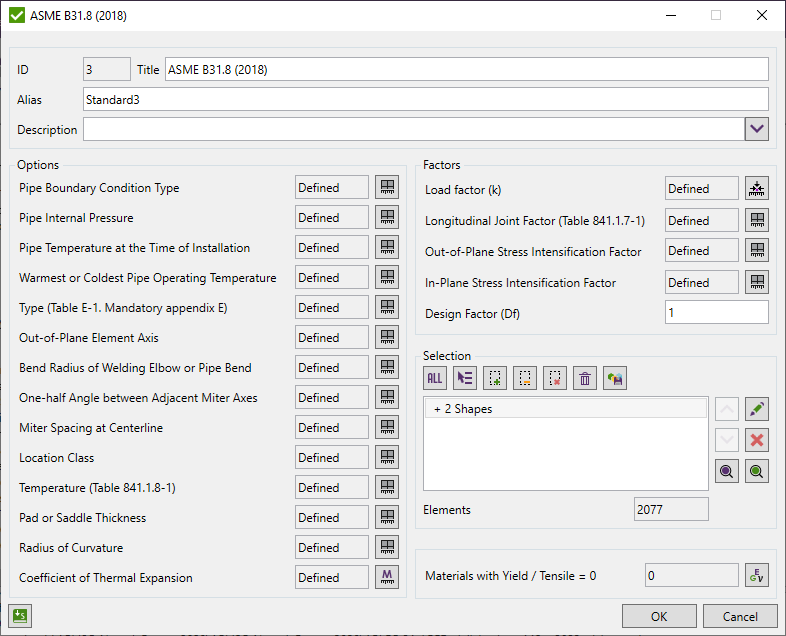Viewport: 786px width, 636px height.
Task: Click the ALL selection button
Action: coord(435,378)
